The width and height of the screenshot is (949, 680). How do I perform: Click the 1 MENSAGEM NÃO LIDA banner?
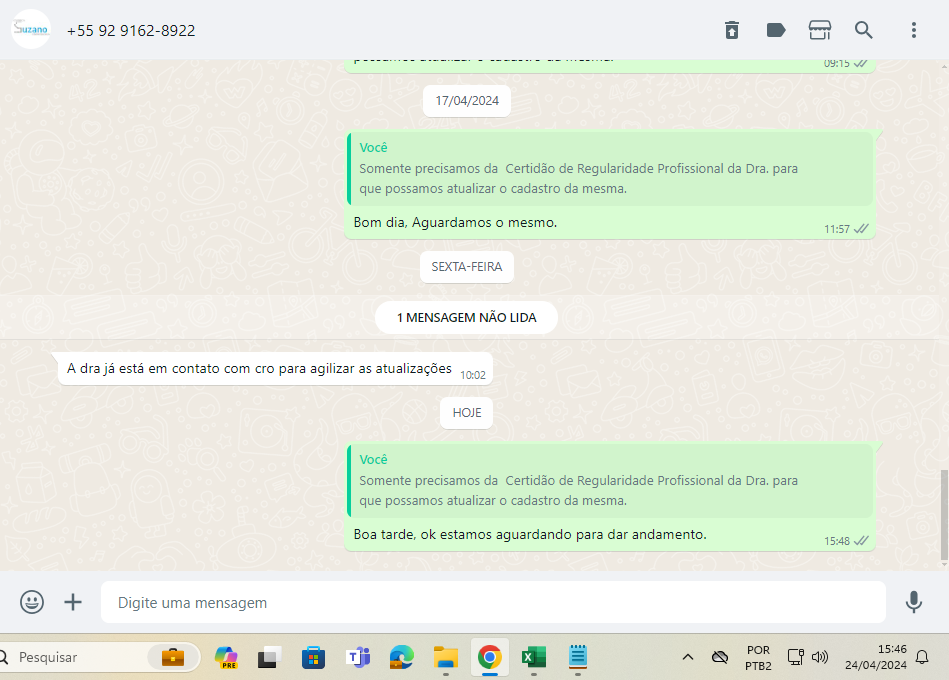click(x=466, y=318)
